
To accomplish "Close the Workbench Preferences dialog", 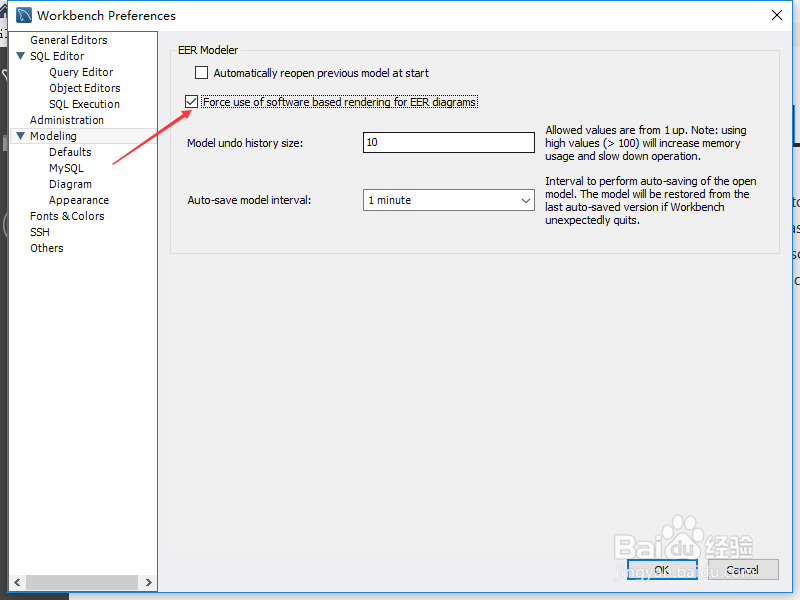I will 777,15.
